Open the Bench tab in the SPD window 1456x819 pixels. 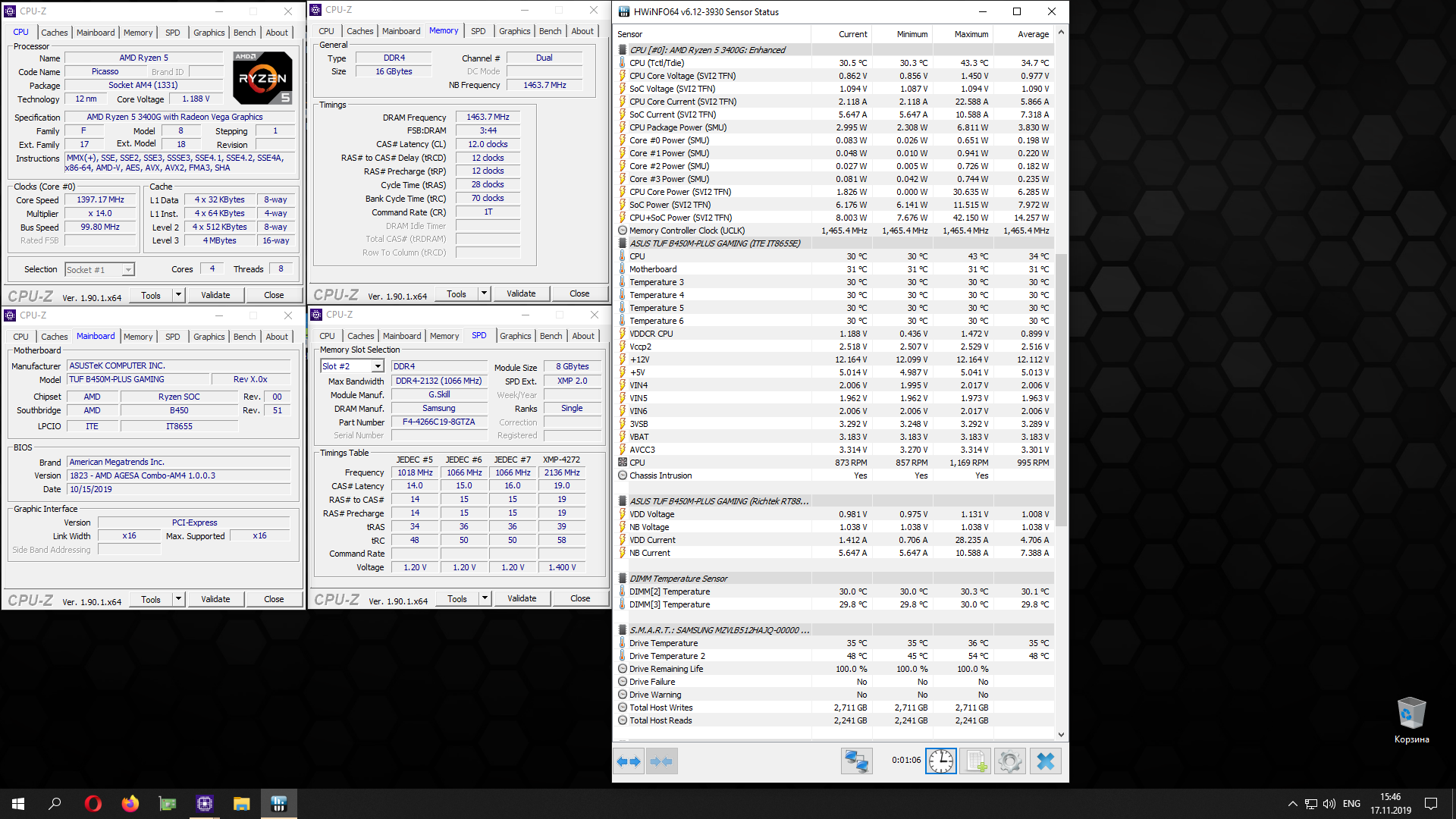click(x=551, y=336)
